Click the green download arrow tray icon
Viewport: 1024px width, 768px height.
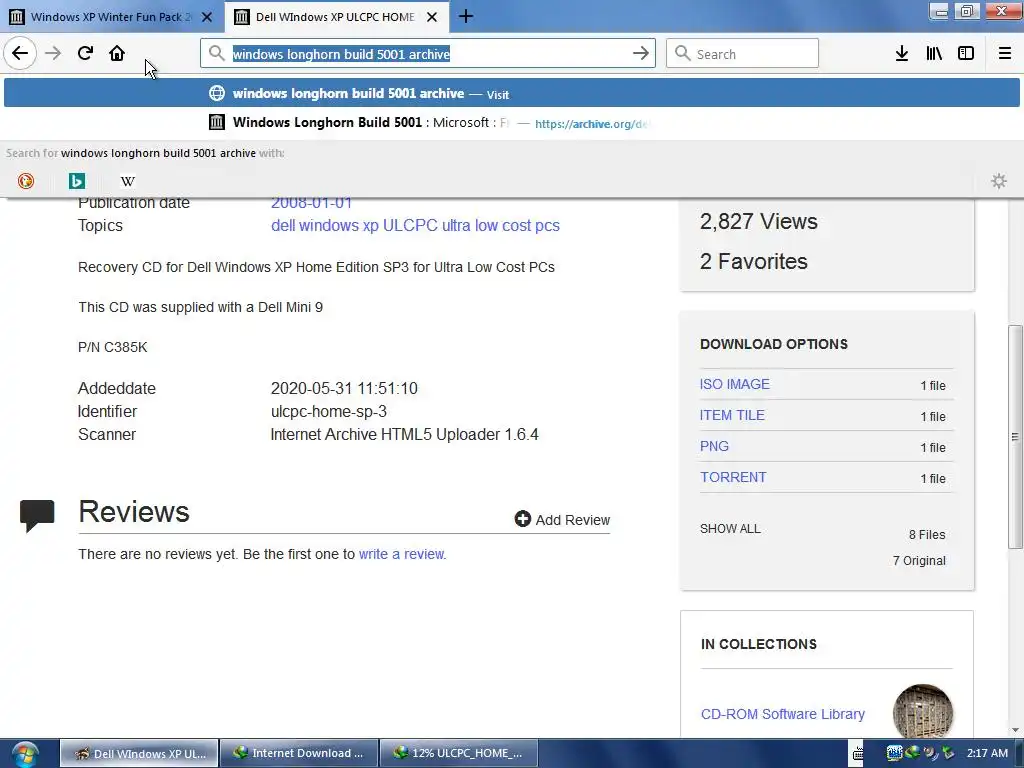(948, 753)
